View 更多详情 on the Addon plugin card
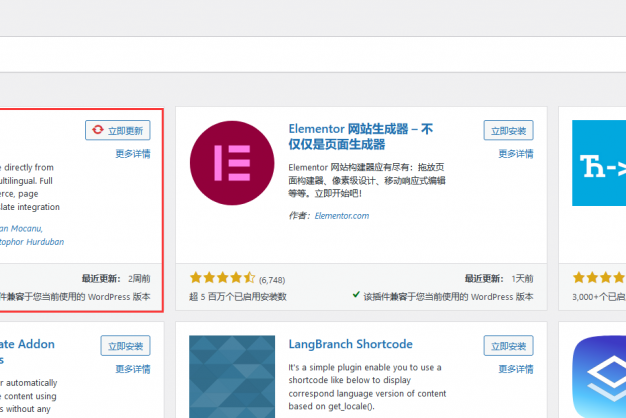The width and height of the screenshot is (626, 418). pos(133,369)
